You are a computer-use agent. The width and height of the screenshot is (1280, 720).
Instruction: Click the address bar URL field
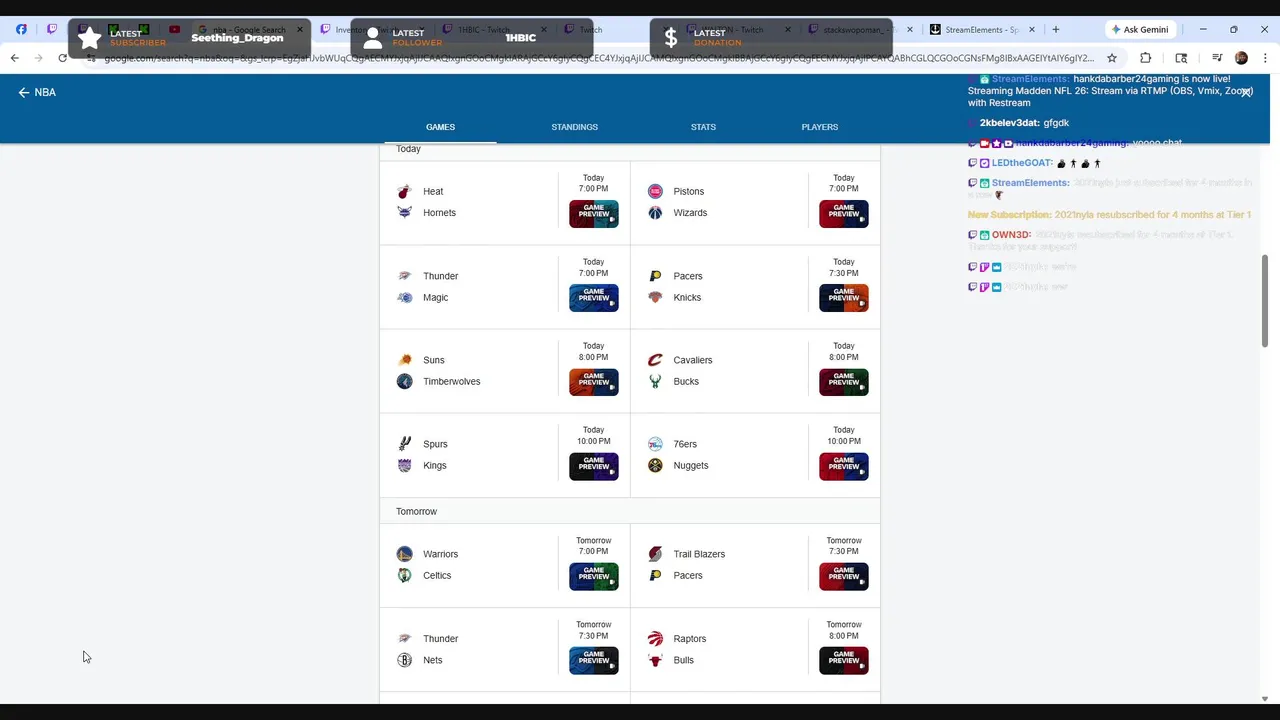[600, 58]
